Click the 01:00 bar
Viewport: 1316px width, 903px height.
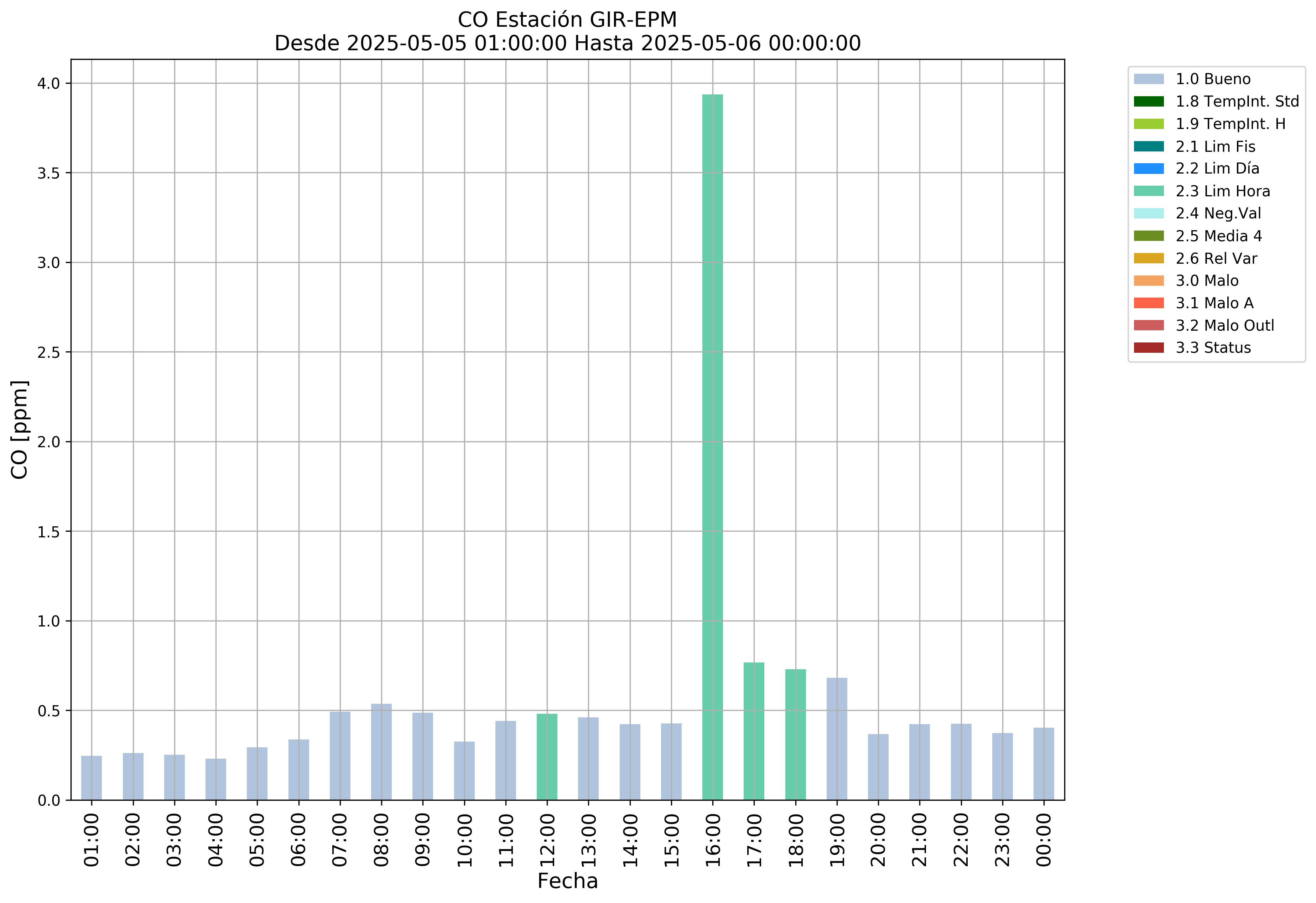coord(92,778)
